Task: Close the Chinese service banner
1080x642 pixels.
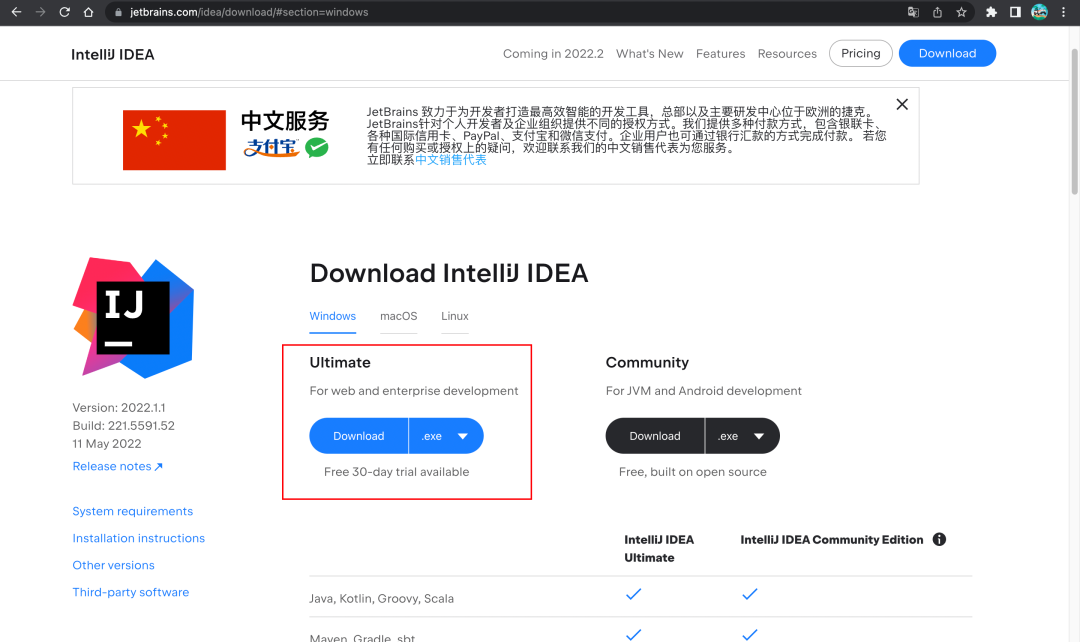Action: [902, 104]
